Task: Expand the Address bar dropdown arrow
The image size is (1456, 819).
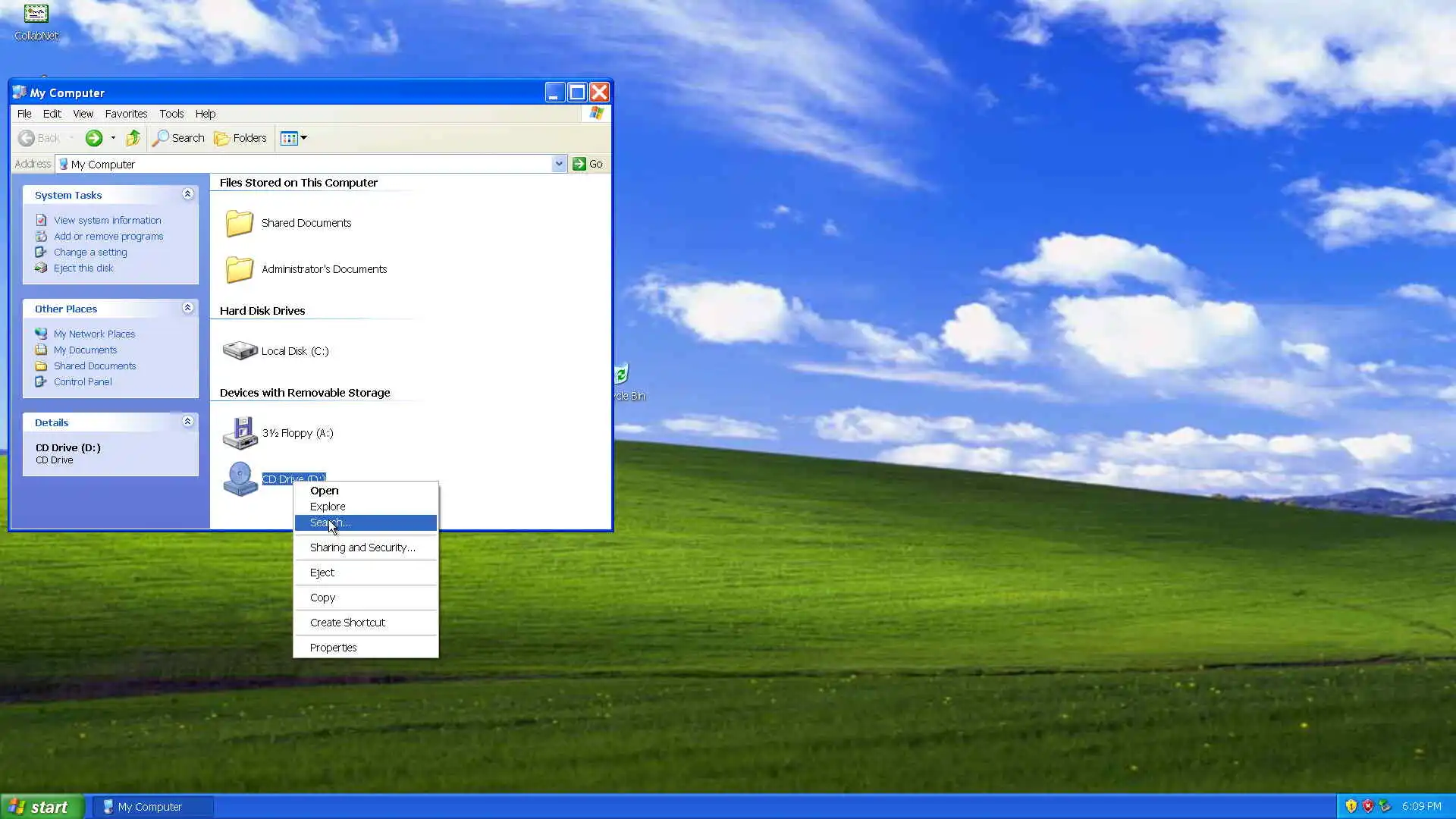Action: point(559,164)
